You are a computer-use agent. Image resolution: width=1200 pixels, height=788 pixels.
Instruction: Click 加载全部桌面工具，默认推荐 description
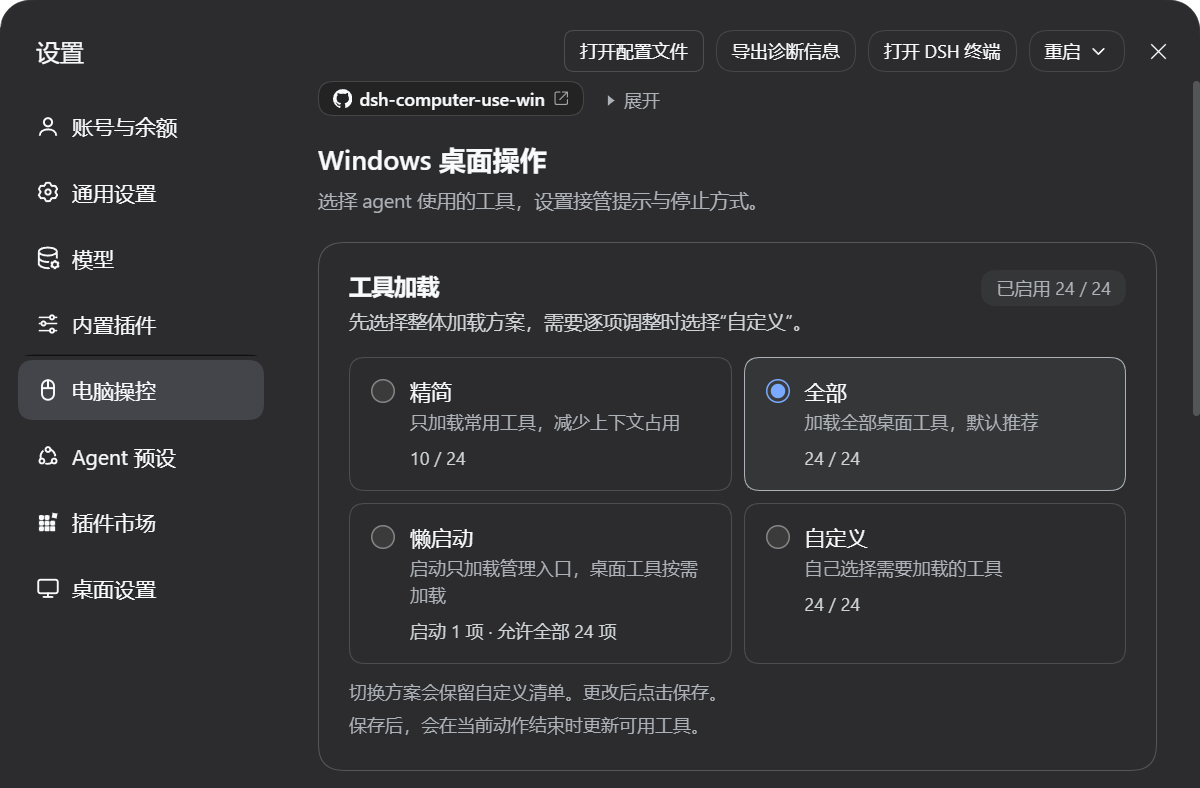click(x=921, y=422)
